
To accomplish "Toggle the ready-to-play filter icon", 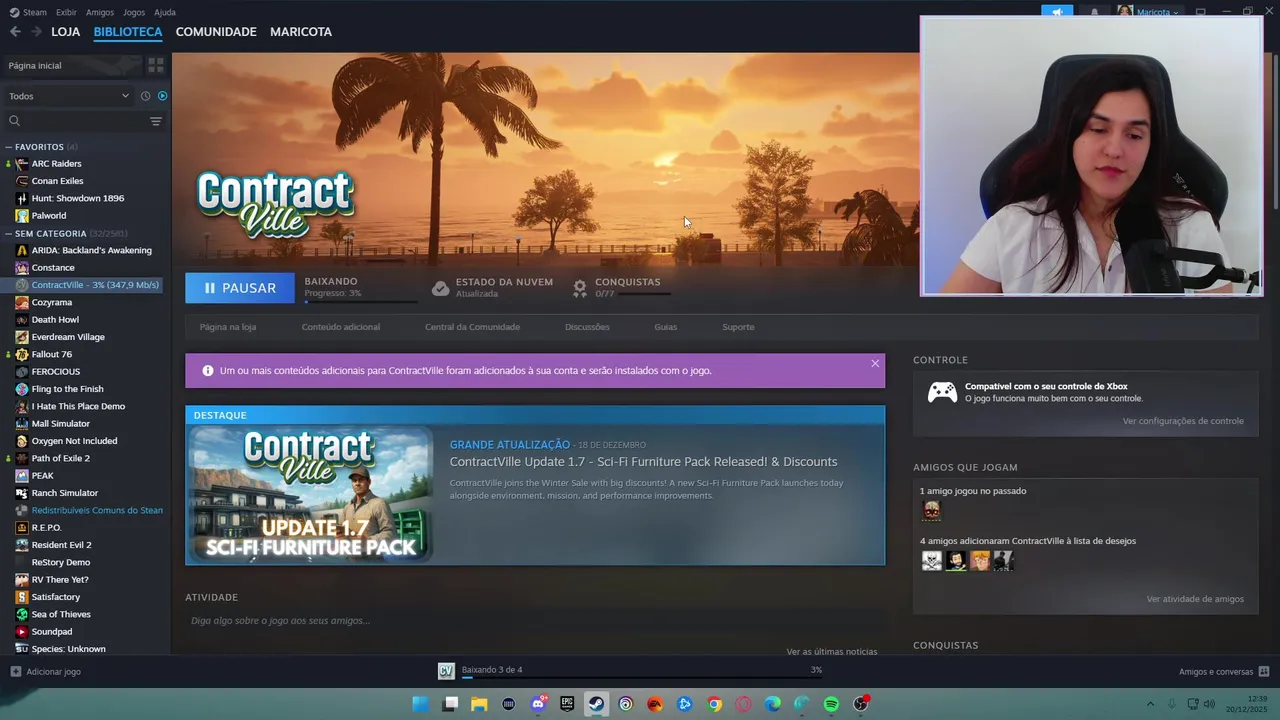I will pyautogui.click(x=162, y=96).
